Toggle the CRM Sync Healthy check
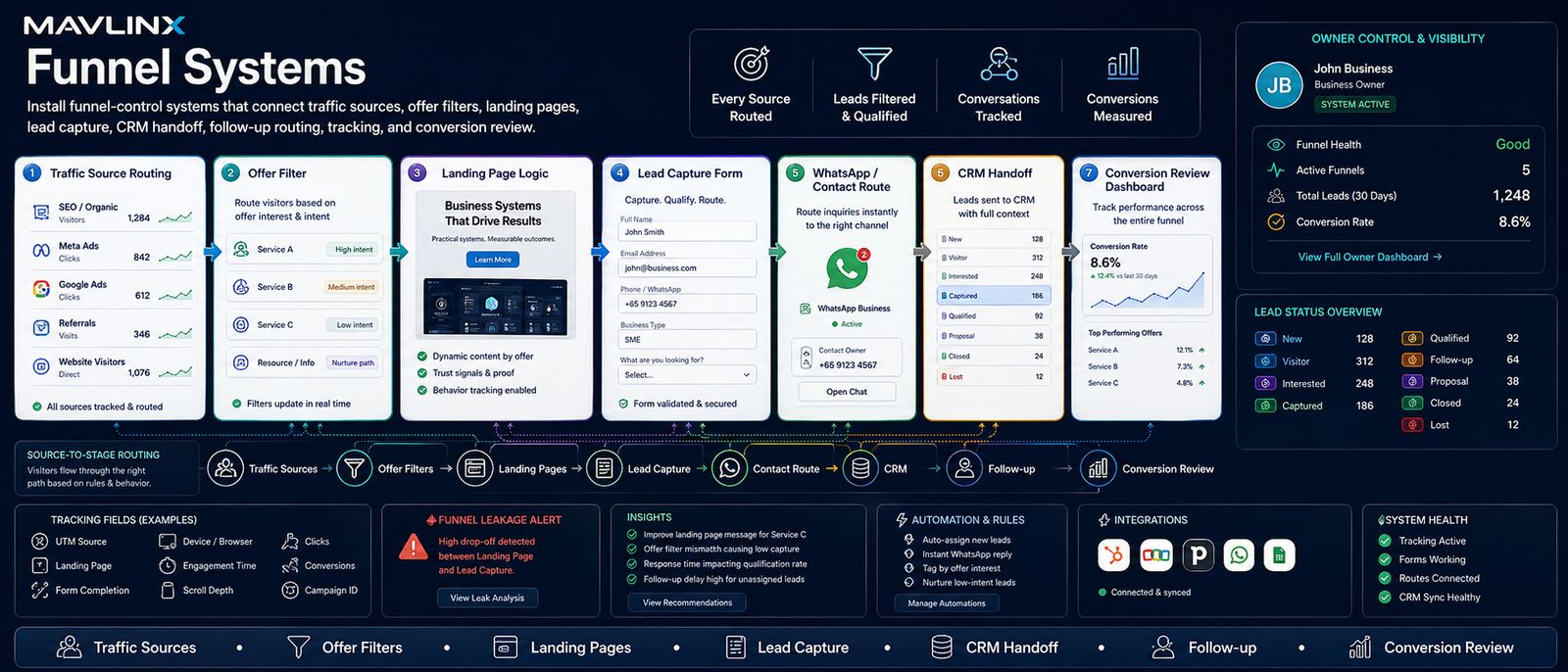 pyautogui.click(x=1385, y=597)
